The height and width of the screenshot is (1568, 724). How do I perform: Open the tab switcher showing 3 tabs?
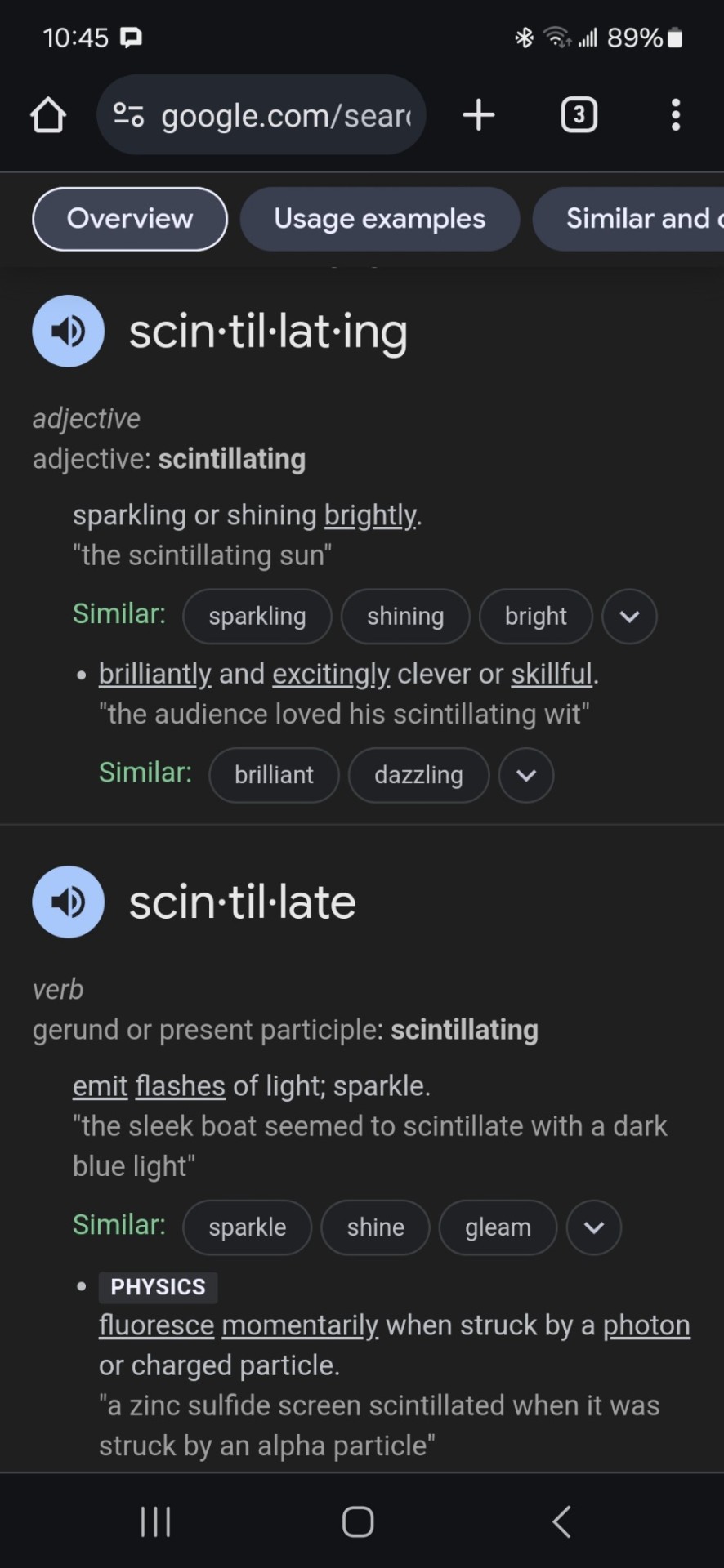tap(579, 115)
